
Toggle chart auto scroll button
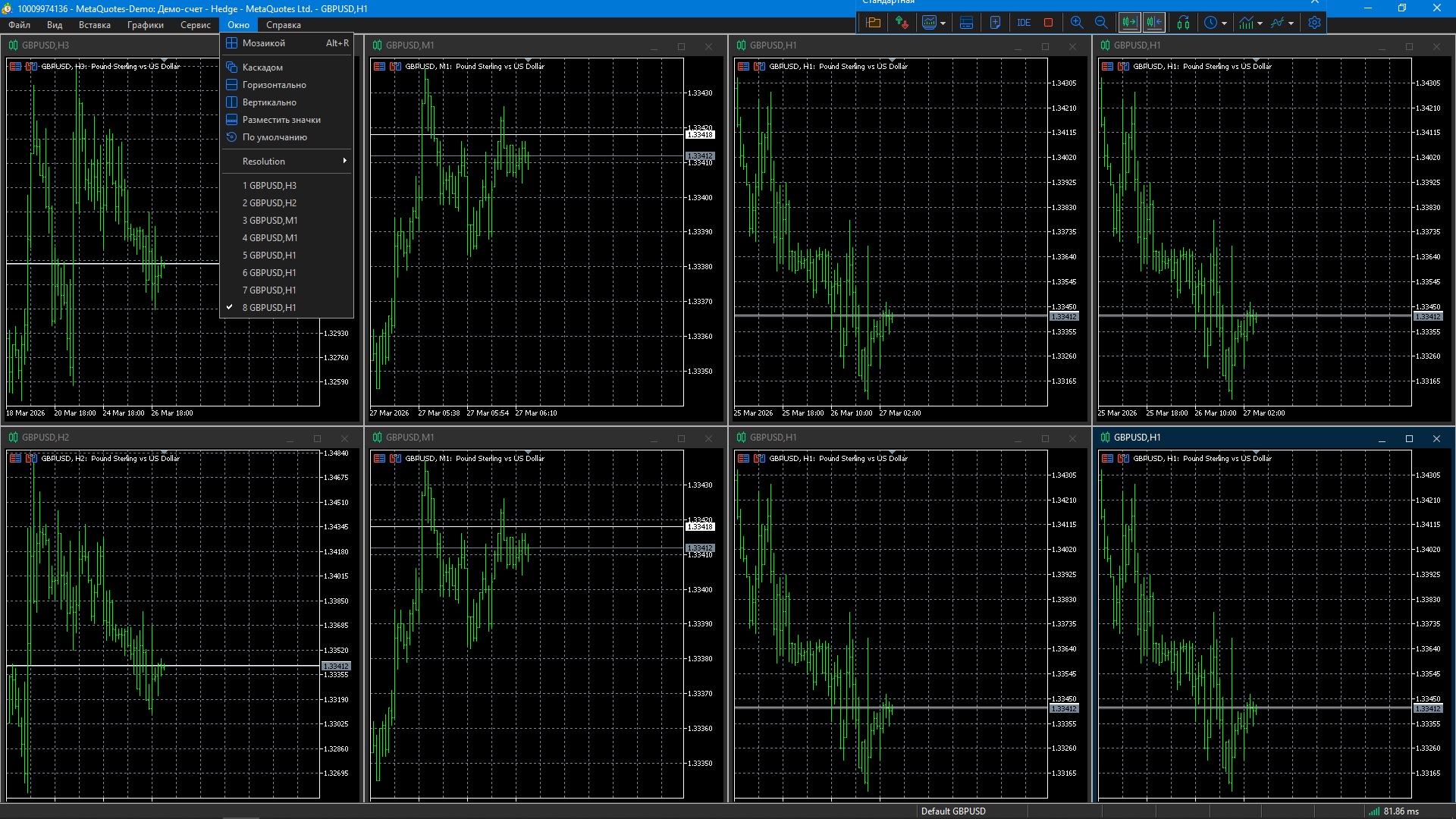1129,23
